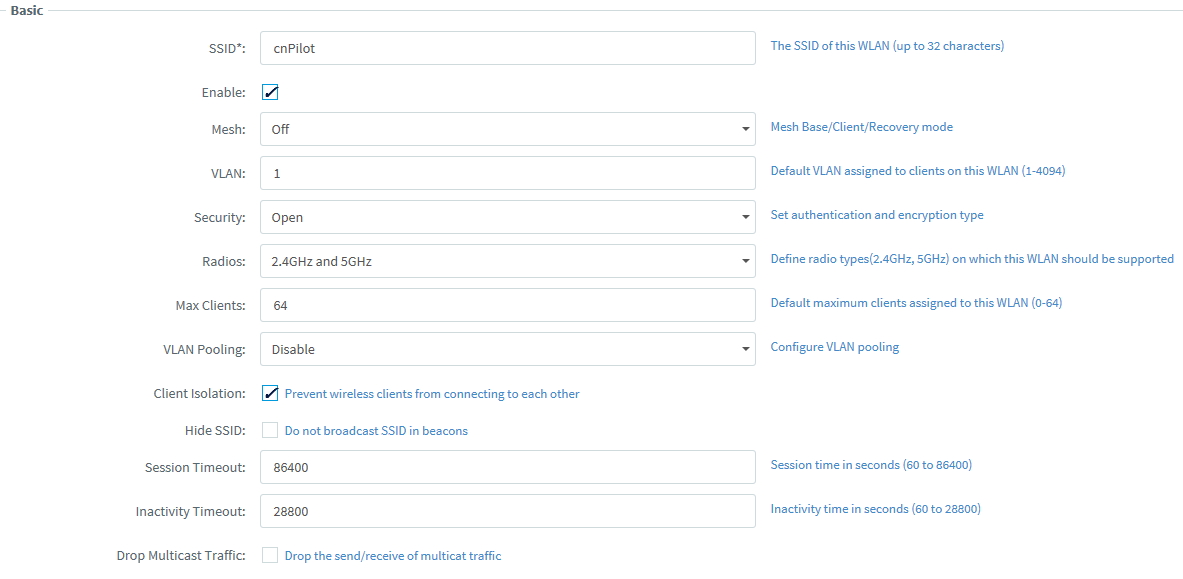The height and width of the screenshot is (579, 1183).
Task: Click 'Drop the send/receive of multicat traffic' text
Action: pyautogui.click(x=393, y=556)
